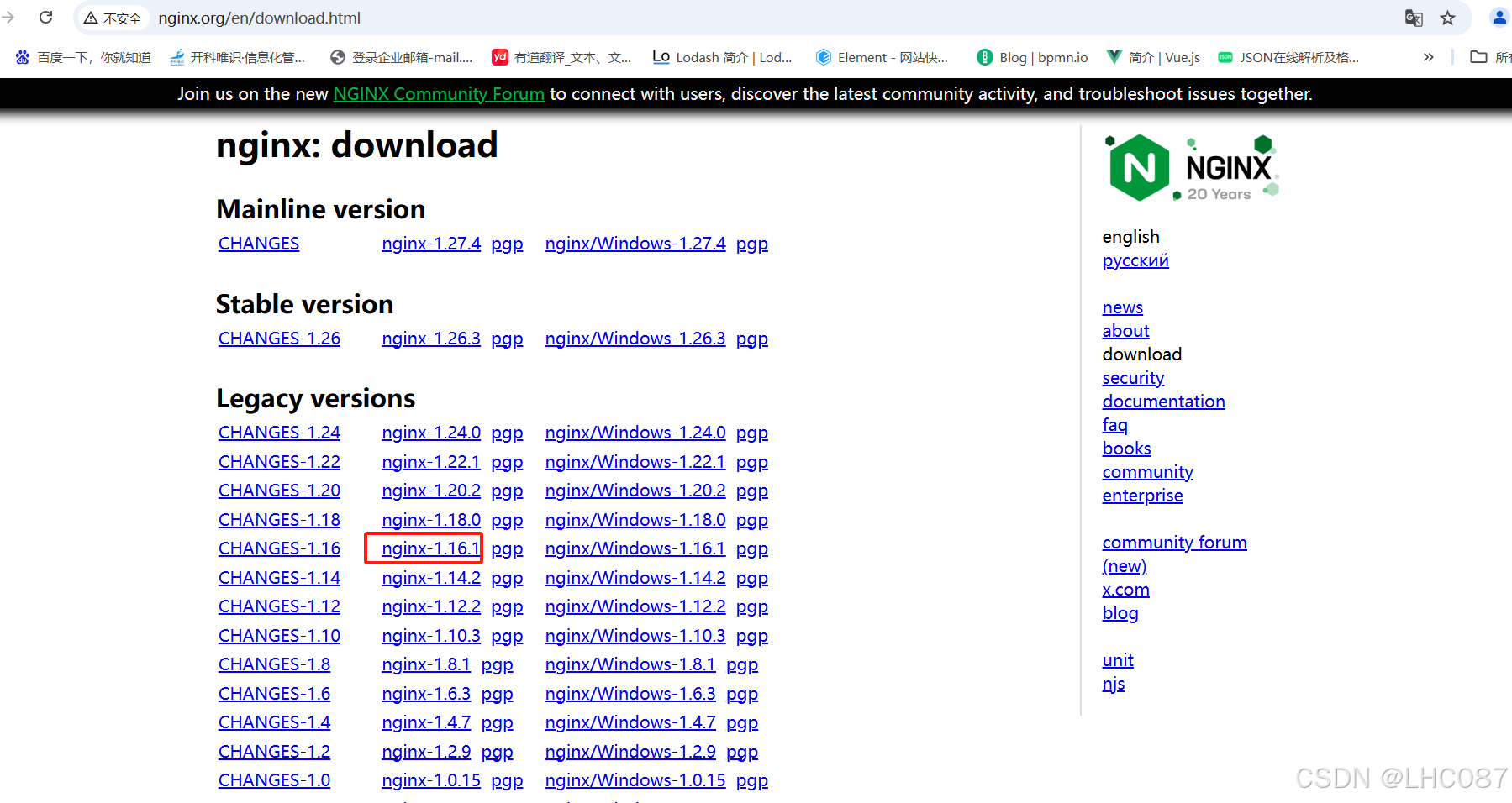Download nginx-1.6.3

[426, 694]
